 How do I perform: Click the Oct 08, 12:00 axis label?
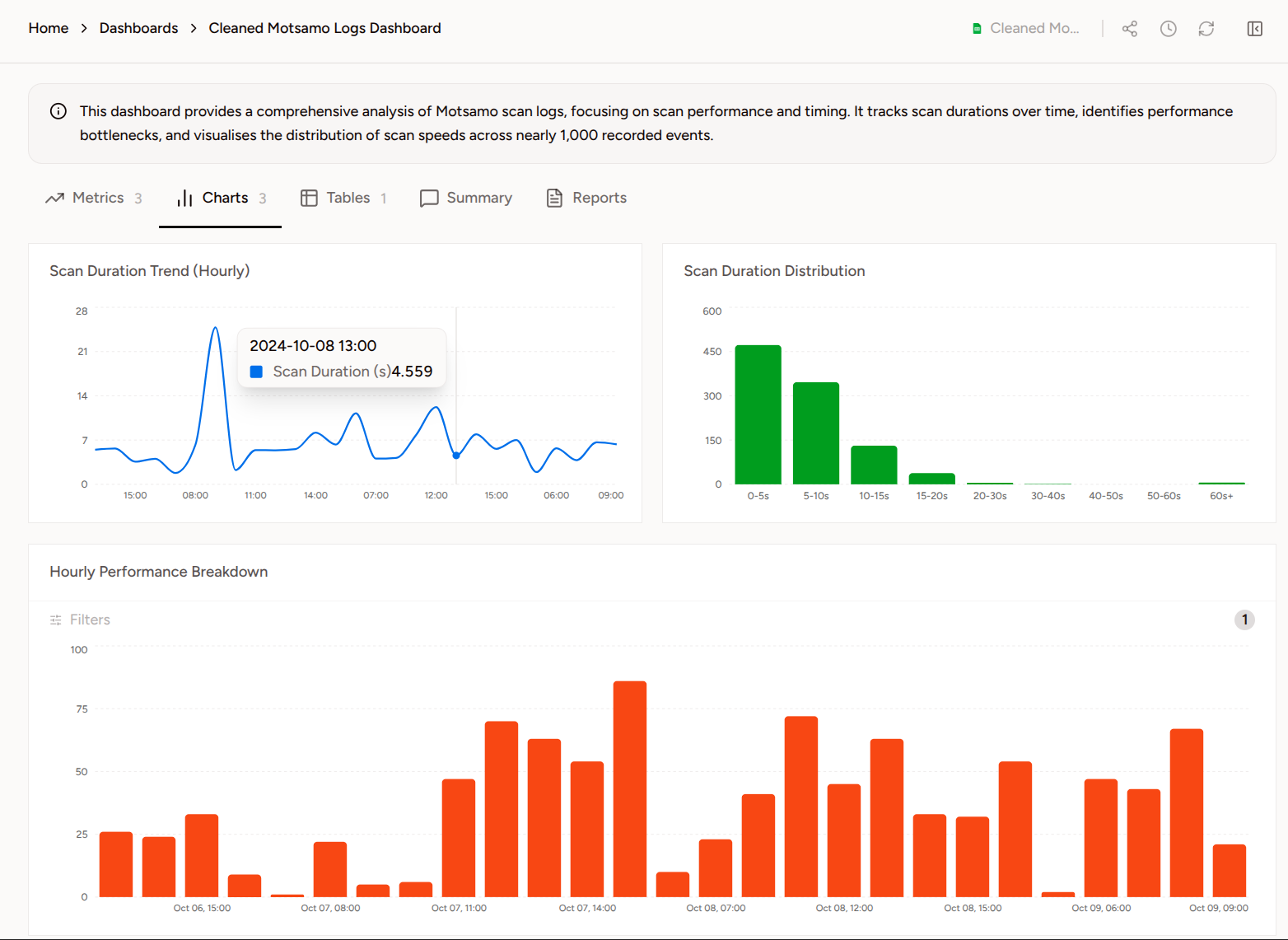[x=844, y=908]
